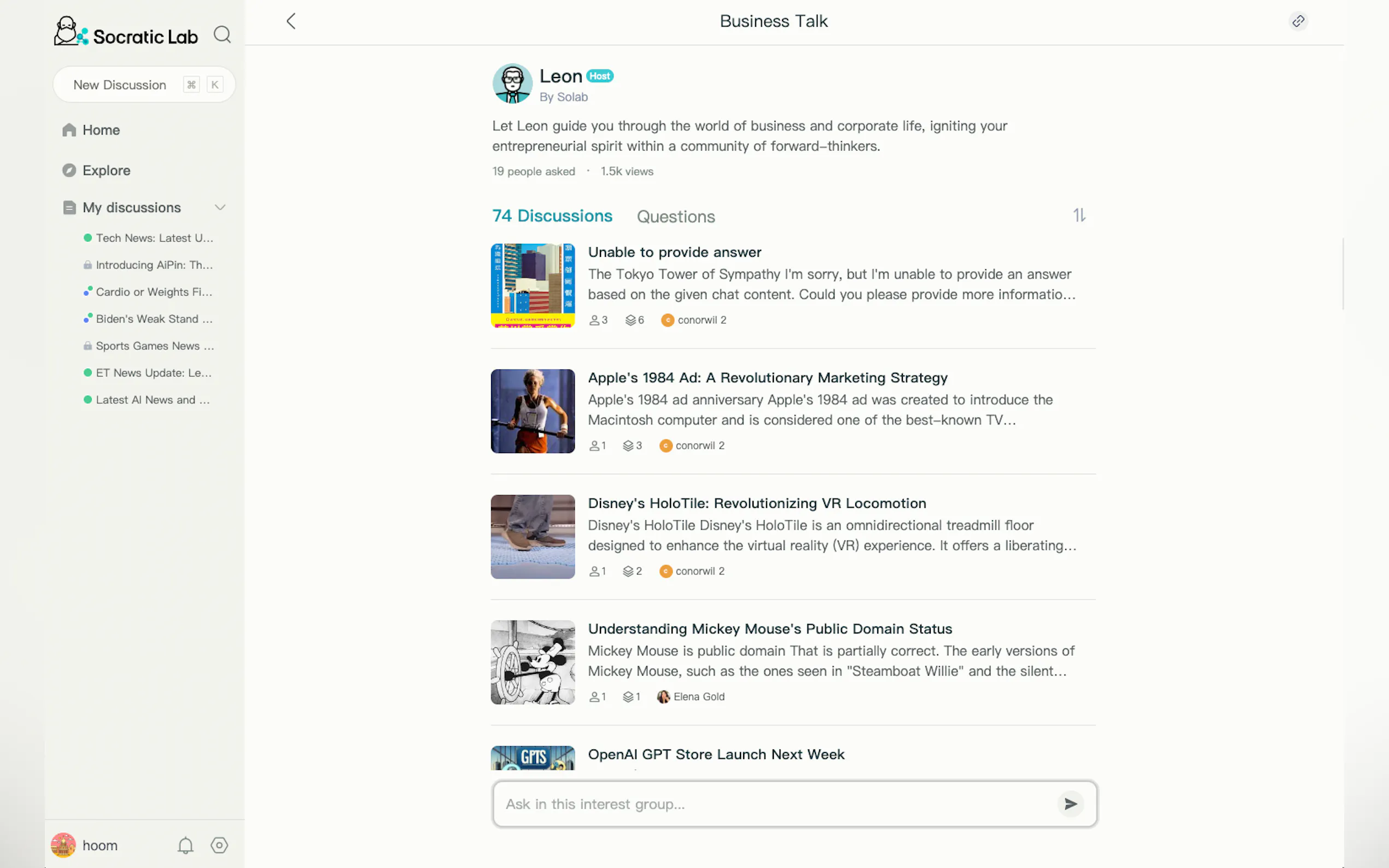
Task: Open Tech News sidebar discussion
Action: click(154, 238)
